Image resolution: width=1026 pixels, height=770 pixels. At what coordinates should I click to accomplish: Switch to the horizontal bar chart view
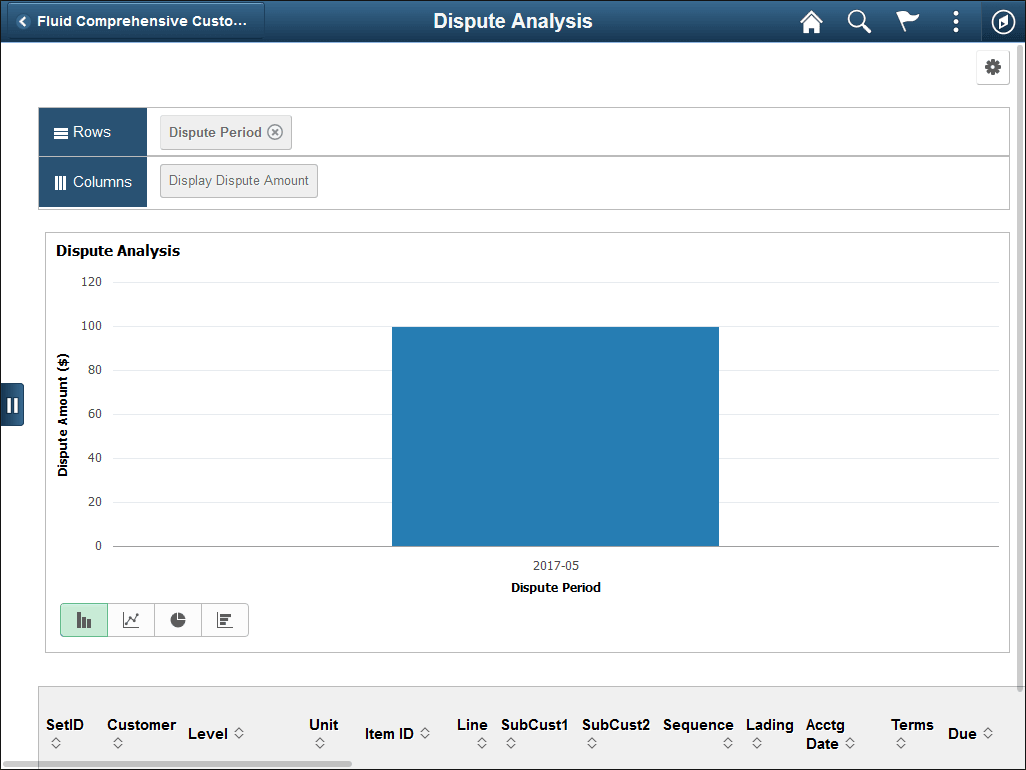coord(224,620)
